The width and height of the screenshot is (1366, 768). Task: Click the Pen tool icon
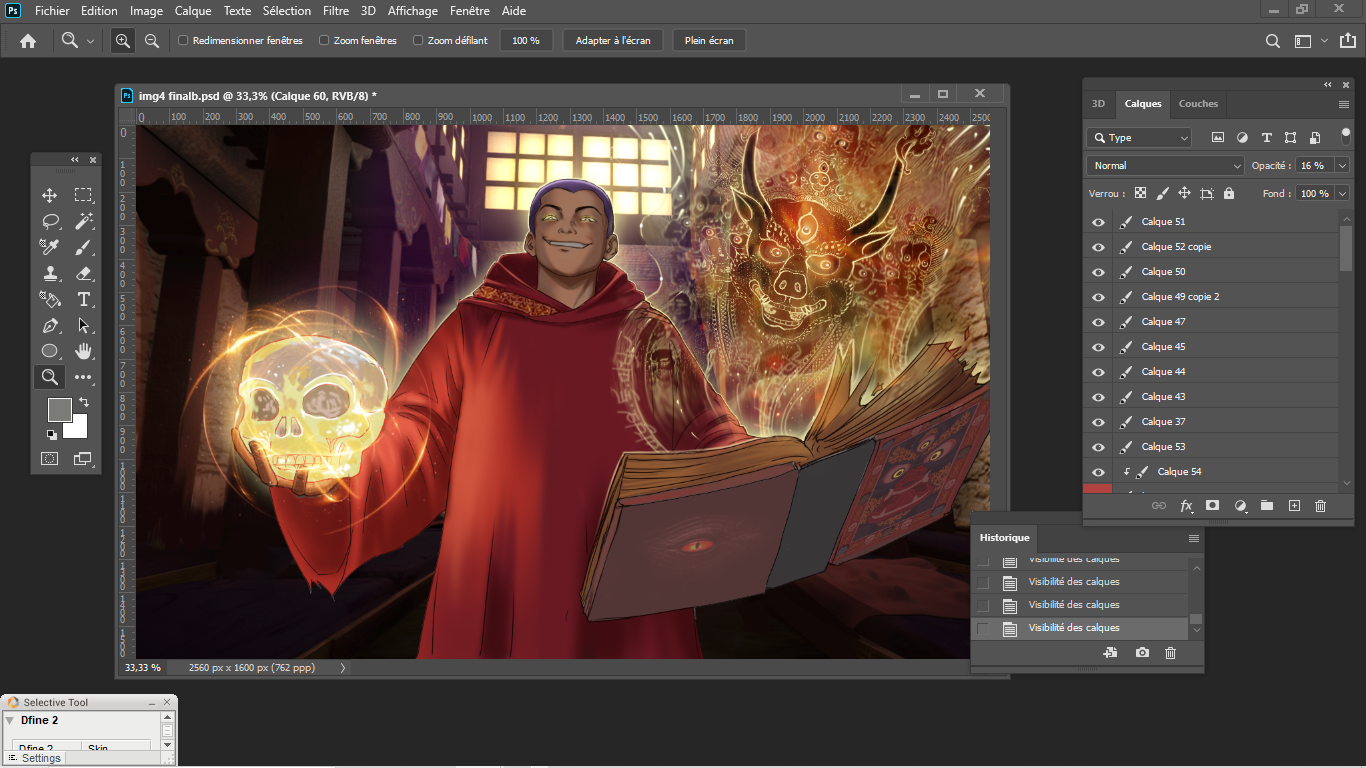point(49,325)
